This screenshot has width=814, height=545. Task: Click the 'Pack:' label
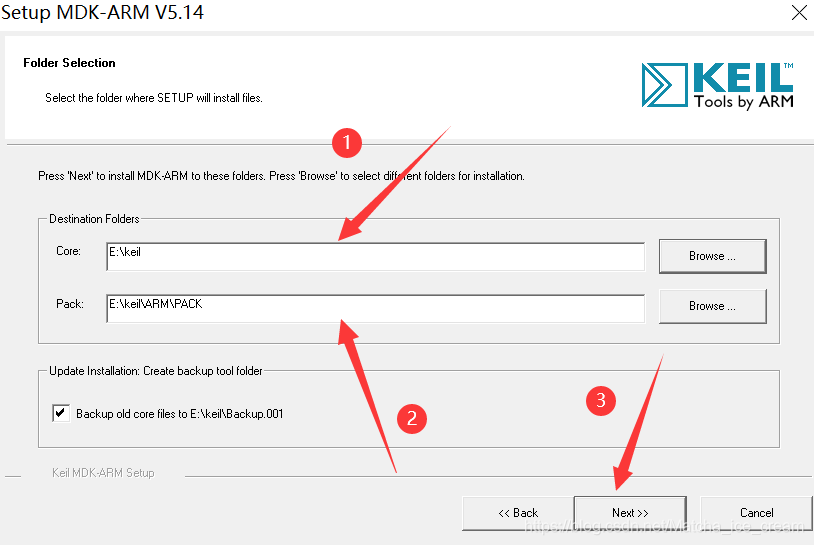pyautogui.click(x=70, y=304)
